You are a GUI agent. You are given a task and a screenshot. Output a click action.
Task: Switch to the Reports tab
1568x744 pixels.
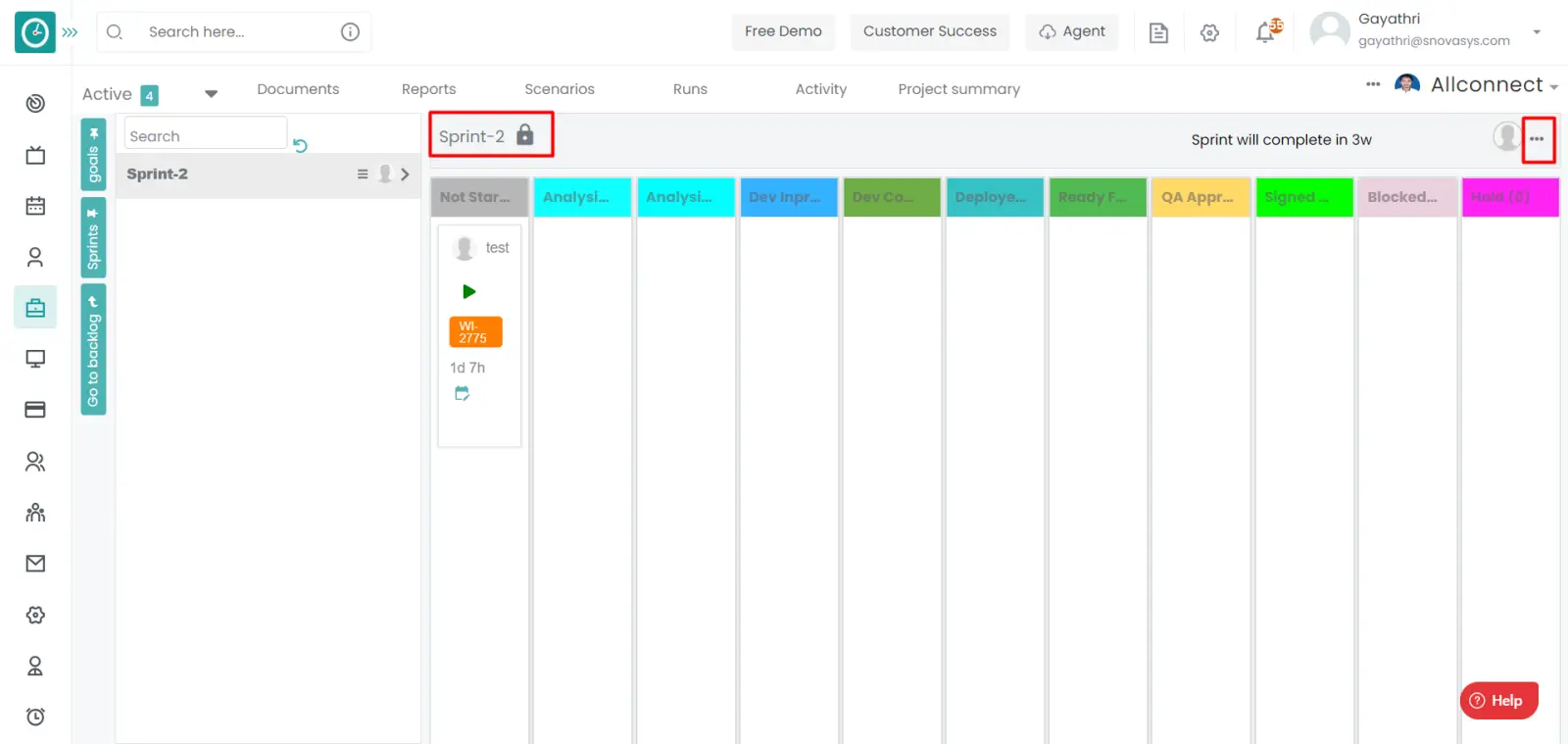point(428,89)
